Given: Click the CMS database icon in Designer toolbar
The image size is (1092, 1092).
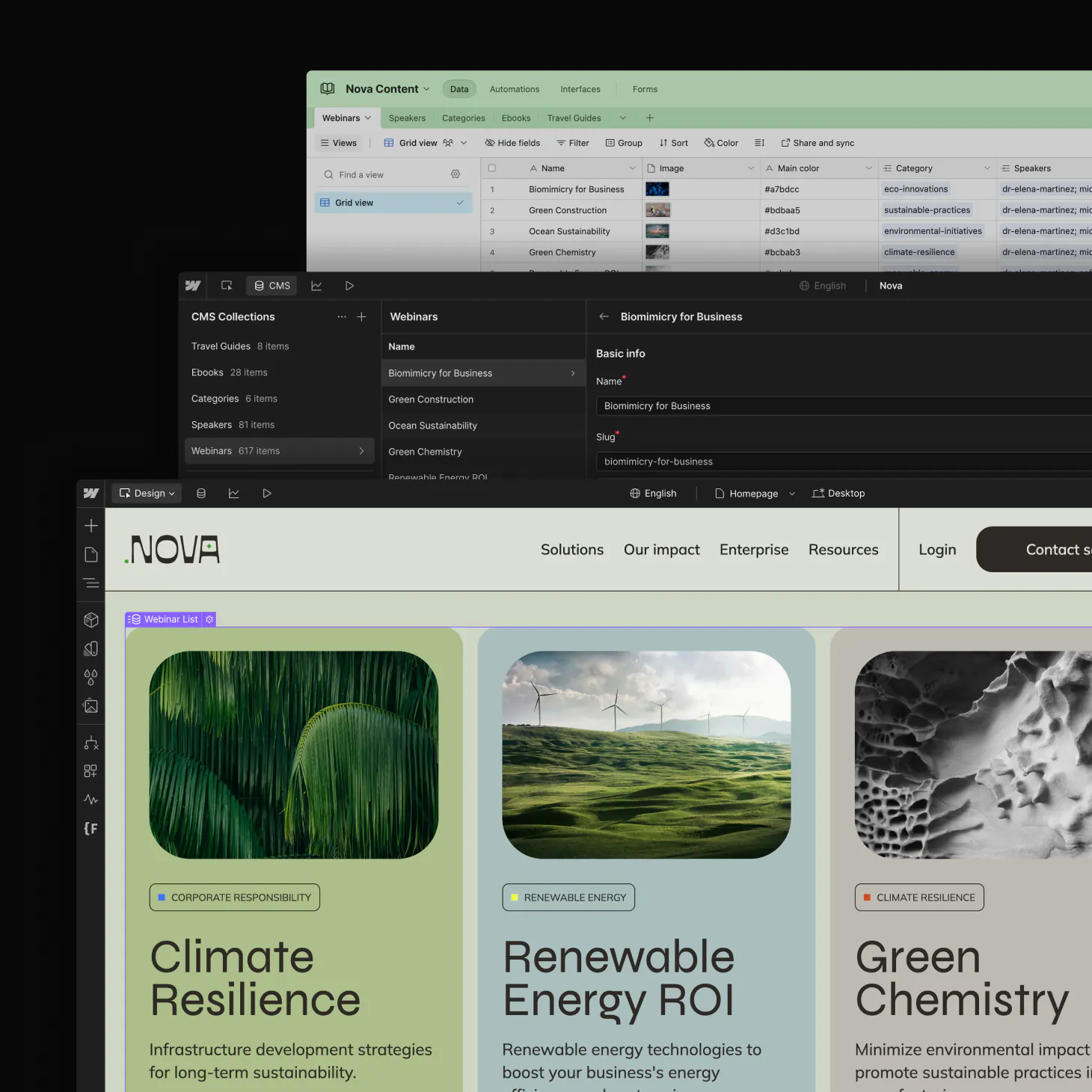Looking at the screenshot, I should [x=201, y=494].
